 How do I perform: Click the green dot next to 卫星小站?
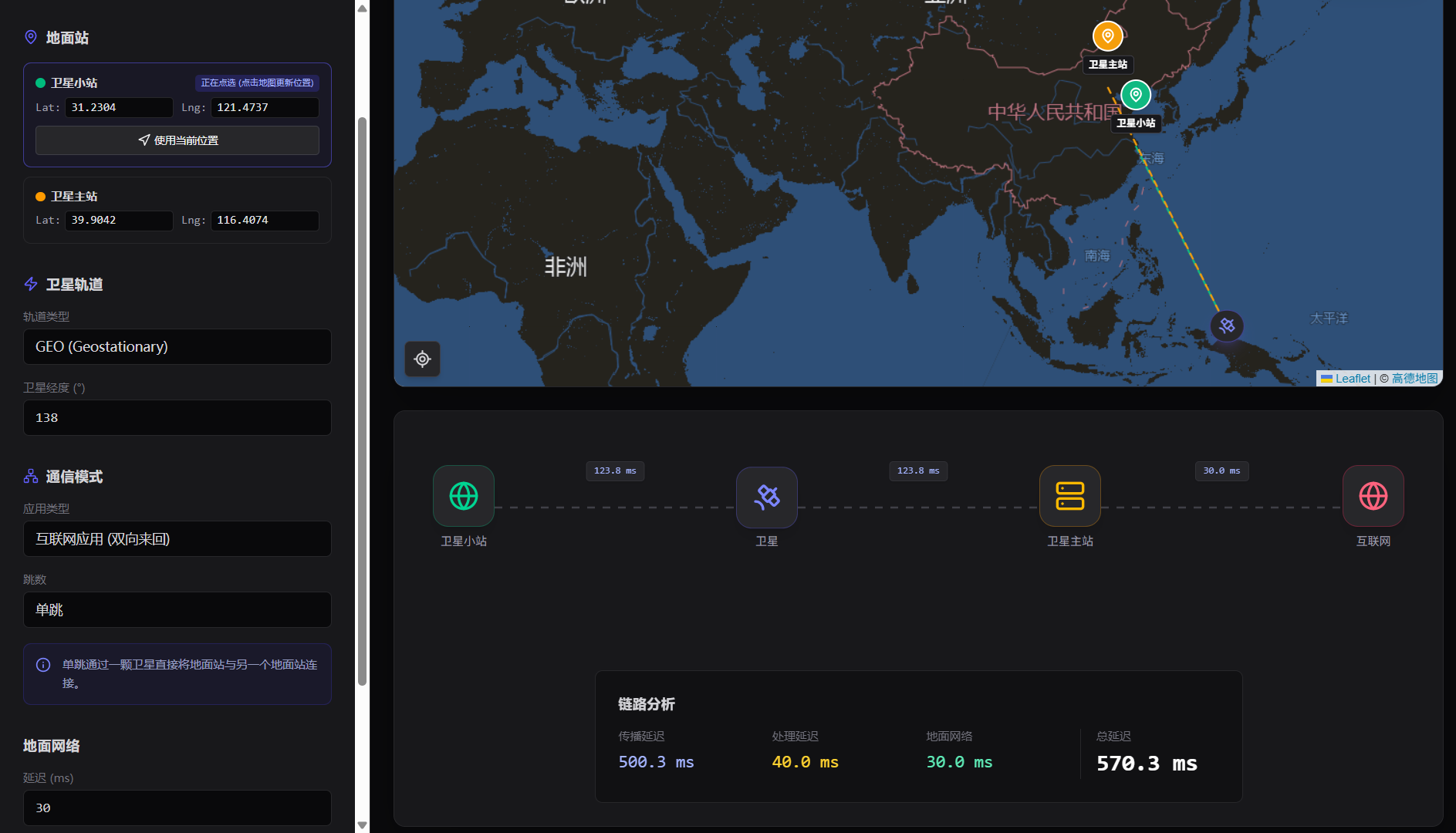[x=40, y=83]
